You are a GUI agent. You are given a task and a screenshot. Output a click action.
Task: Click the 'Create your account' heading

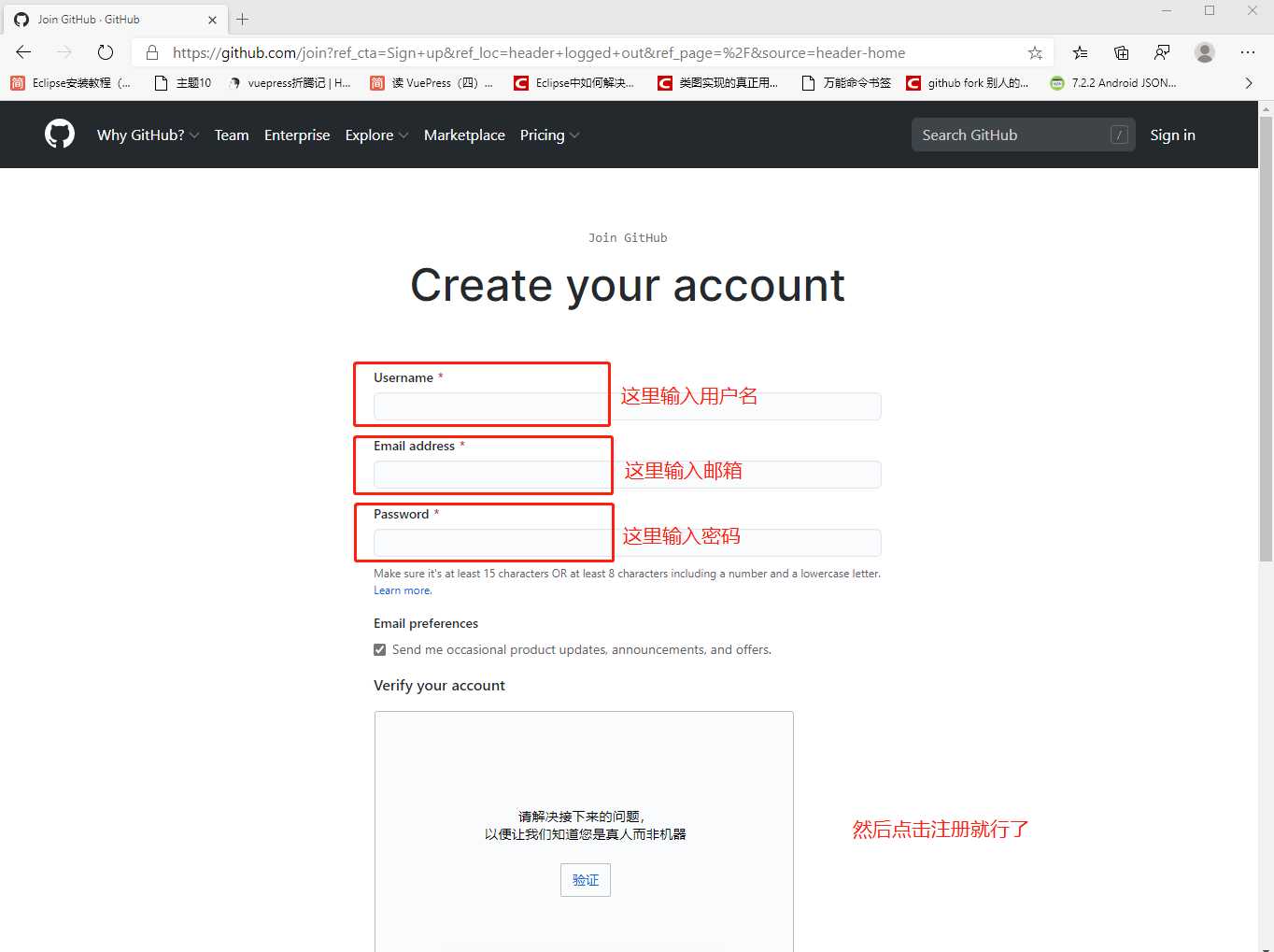[x=628, y=285]
